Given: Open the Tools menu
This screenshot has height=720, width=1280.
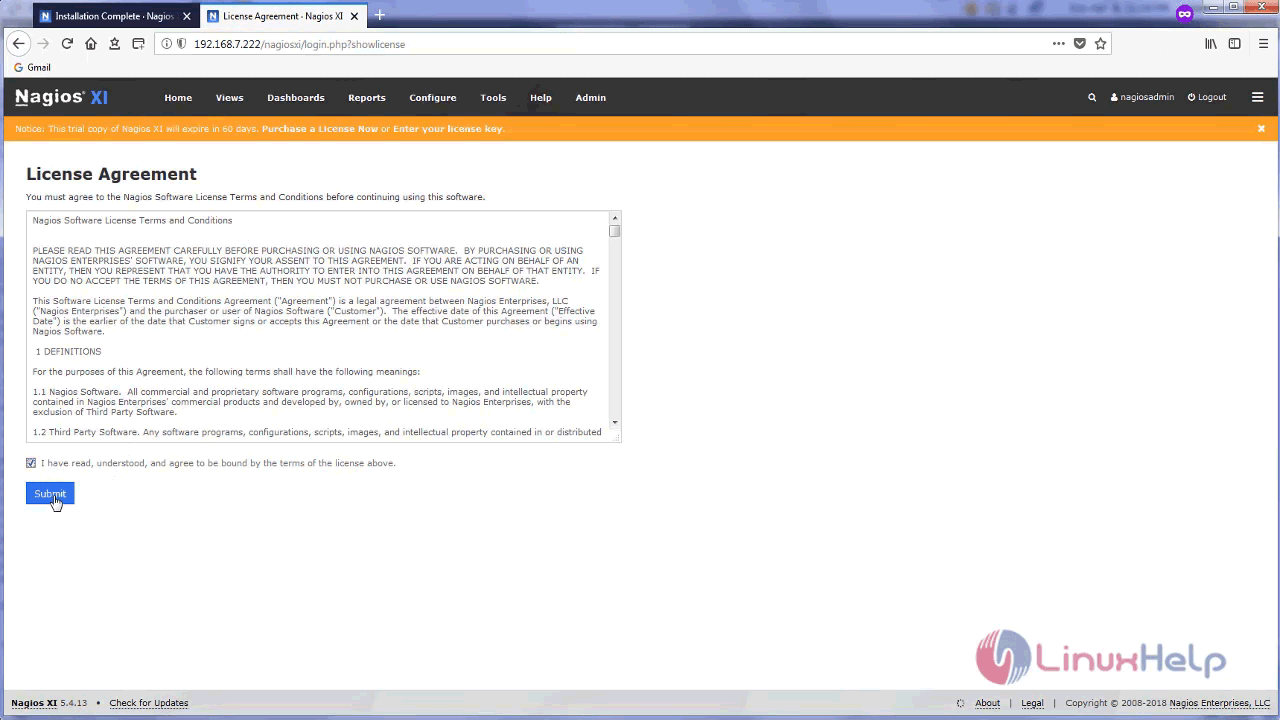Looking at the screenshot, I should pyautogui.click(x=493, y=97).
